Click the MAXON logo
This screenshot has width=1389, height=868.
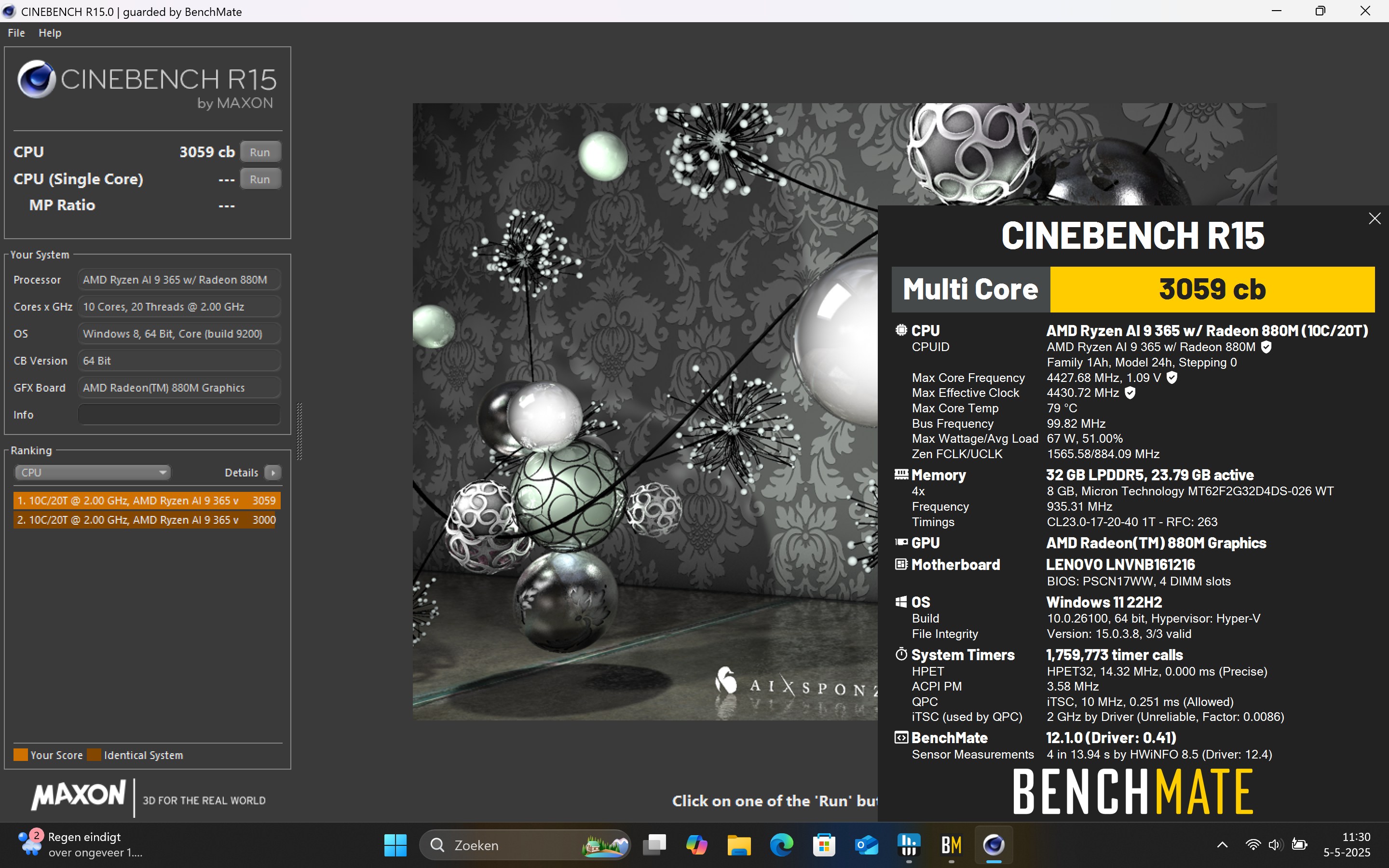coord(79,795)
